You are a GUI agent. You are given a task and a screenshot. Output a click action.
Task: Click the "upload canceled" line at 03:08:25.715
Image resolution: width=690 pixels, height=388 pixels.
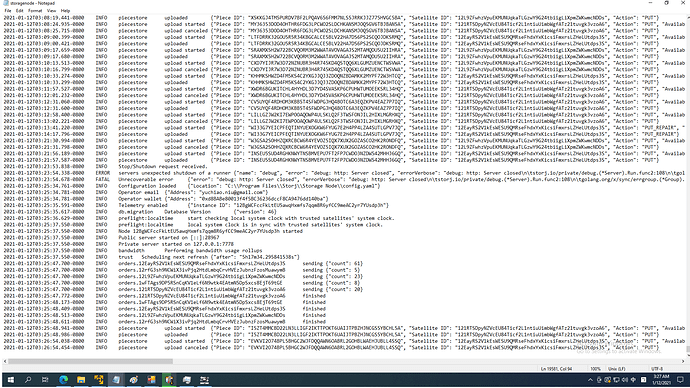pos(331,31)
